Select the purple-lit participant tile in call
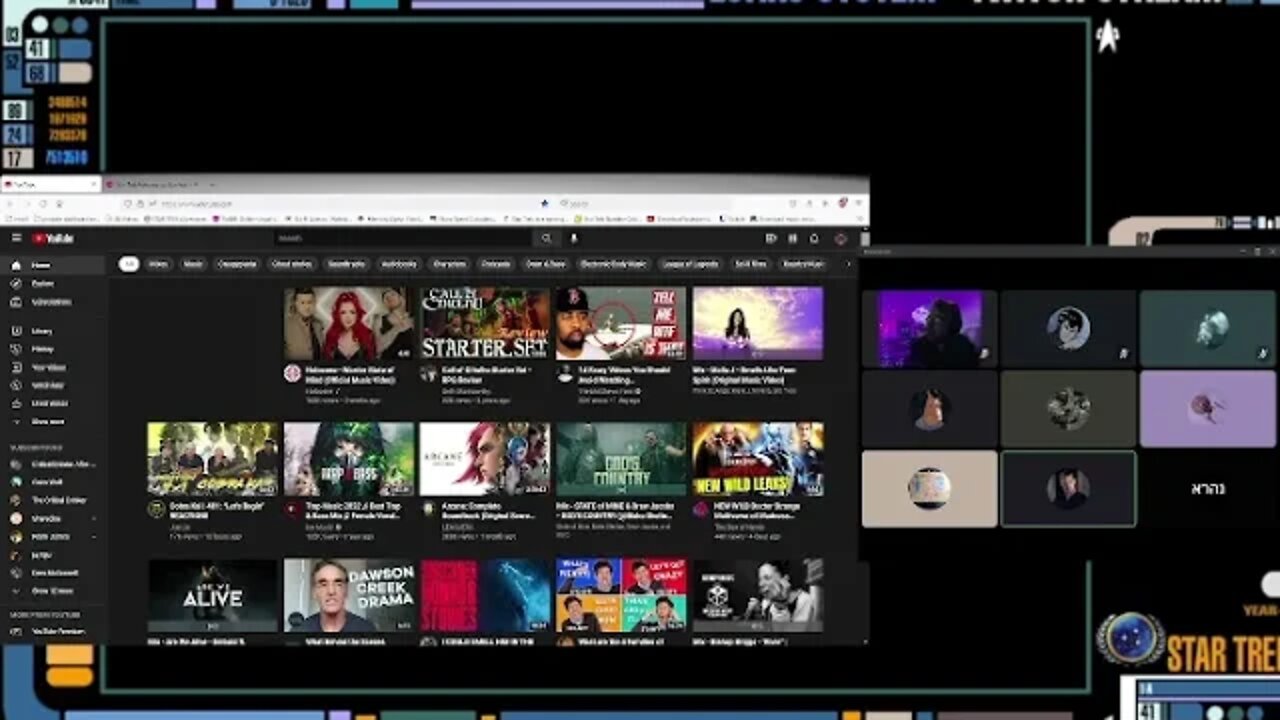This screenshot has width=1280, height=720. tap(929, 328)
